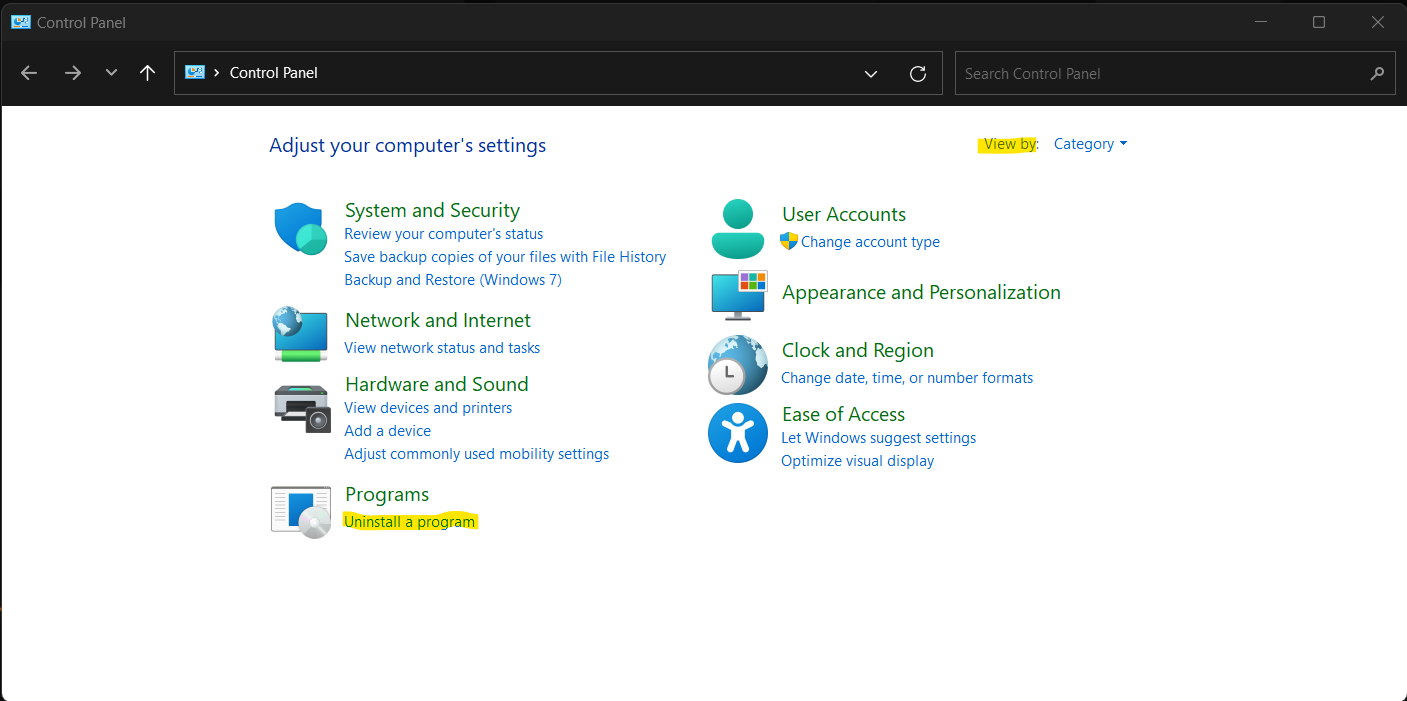Open the Programs heading
Image resolution: width=1407 pixels, height=701 pixels.
[x=387, y=494]
